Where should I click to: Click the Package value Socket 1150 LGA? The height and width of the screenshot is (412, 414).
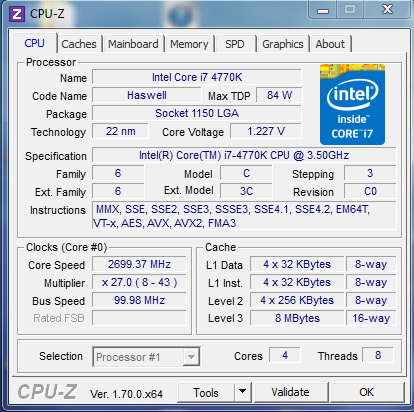click(197, 113)
